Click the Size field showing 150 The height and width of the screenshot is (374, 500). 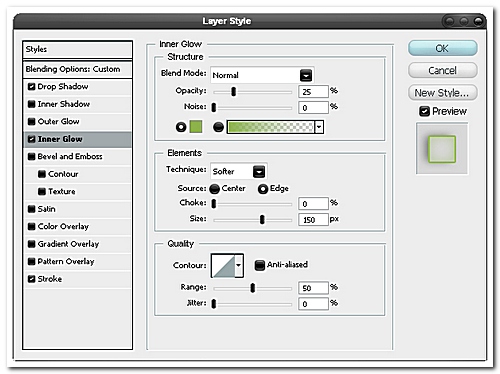pos(313,220)
